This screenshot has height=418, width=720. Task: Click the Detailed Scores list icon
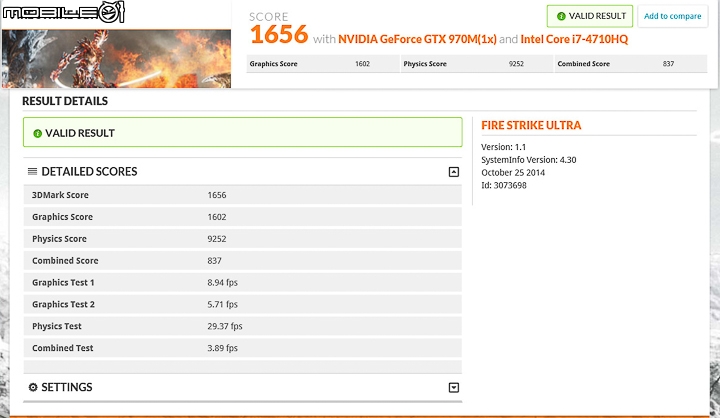(x=32, y=171)
